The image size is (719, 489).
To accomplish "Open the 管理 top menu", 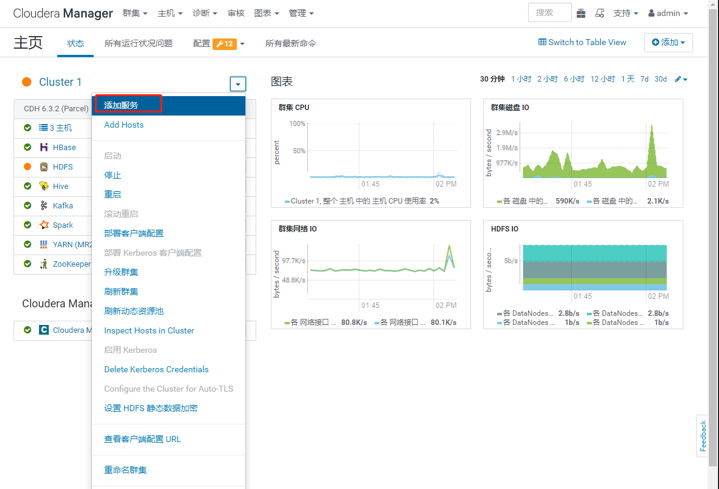I will (x=301, y=13).
